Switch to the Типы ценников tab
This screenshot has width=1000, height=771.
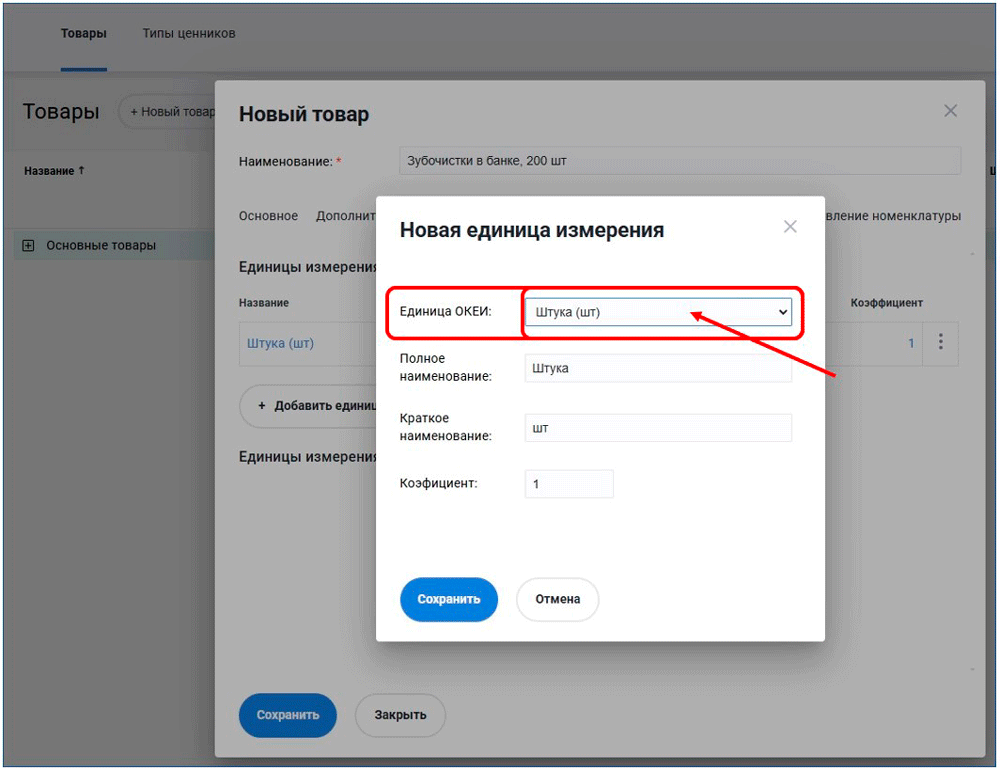(x=189, y=34)
